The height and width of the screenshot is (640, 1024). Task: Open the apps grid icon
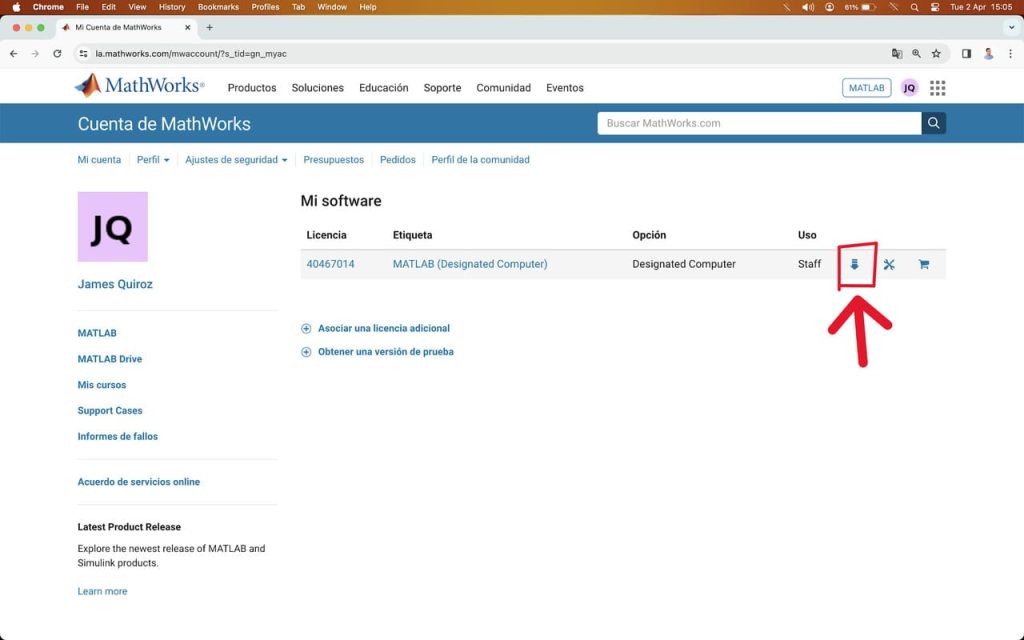[x=938, y=88]
